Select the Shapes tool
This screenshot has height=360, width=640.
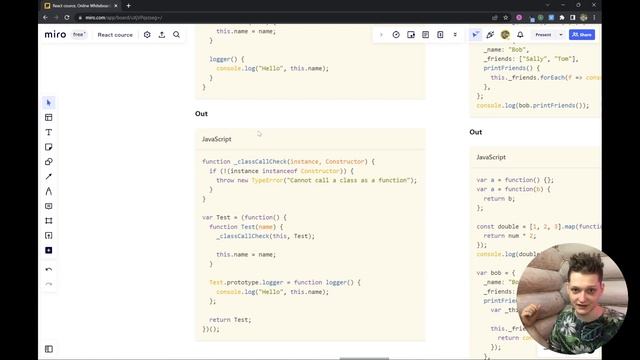click(49, 162)
